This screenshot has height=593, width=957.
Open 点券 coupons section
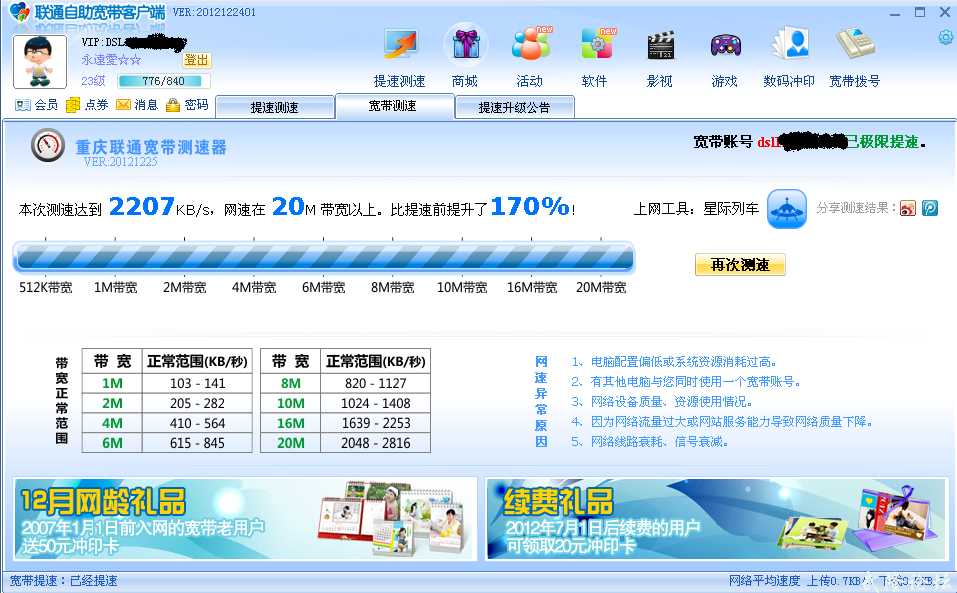click(87, 105)
